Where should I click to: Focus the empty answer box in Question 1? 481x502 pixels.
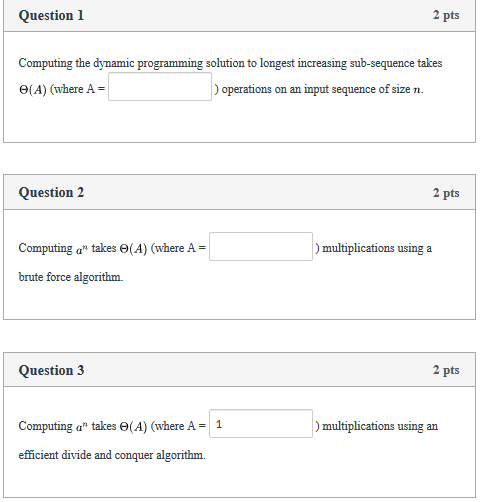(x=160, y=87)
